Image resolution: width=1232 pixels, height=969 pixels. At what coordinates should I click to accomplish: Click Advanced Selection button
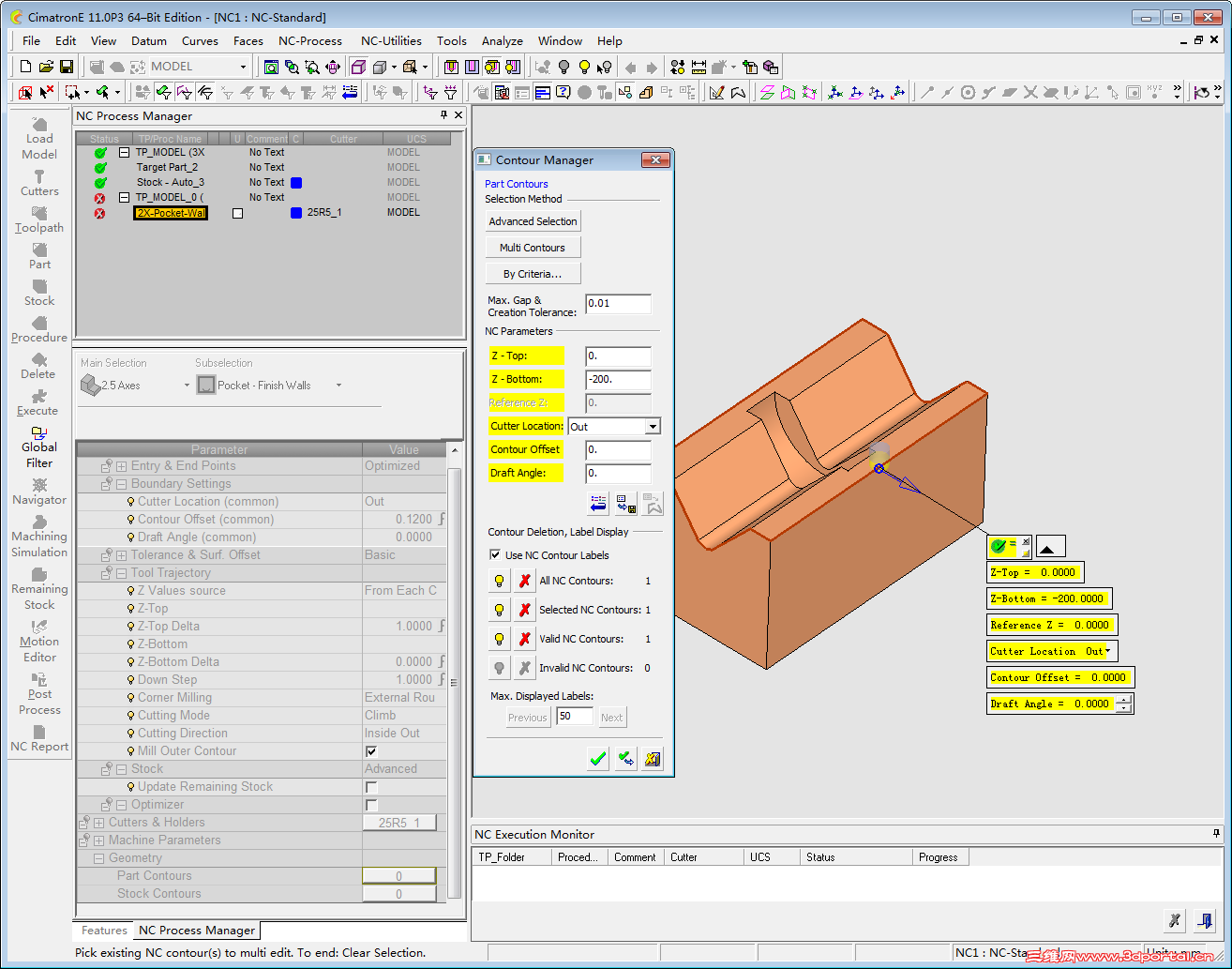pyautogui.click(x=533, y=221)
